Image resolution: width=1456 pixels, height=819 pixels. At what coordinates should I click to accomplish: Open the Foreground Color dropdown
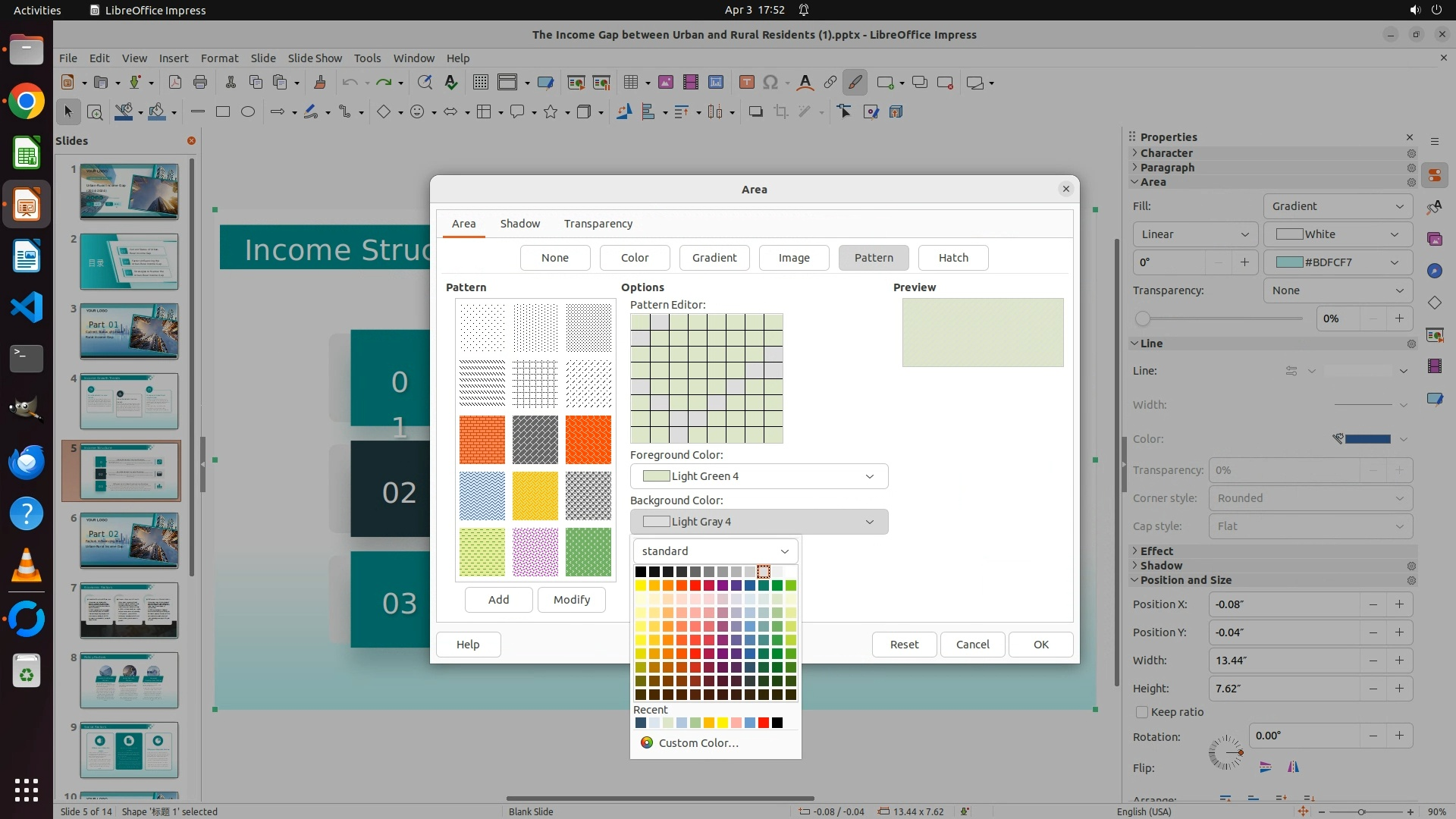[x=758, y=476]
